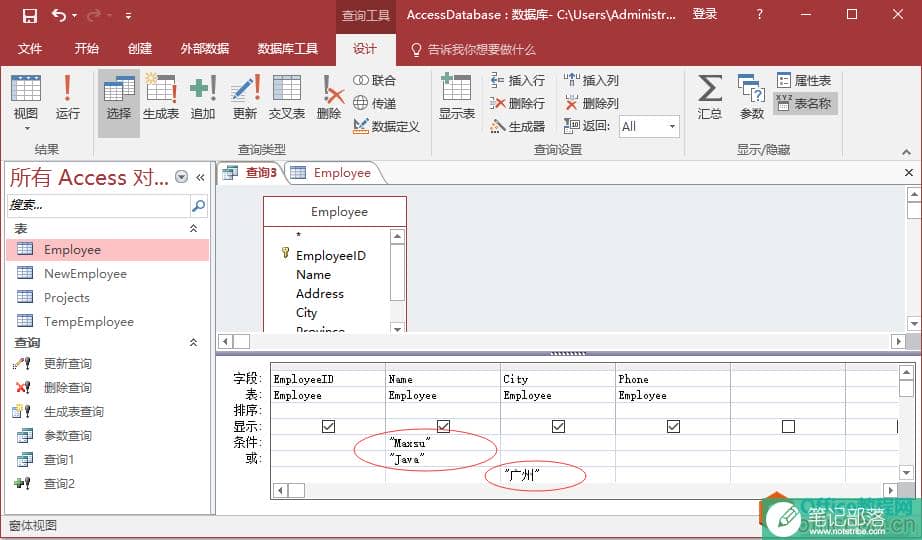Open the Parameters (参数) dialog
922x540 pixels.
(x=751, y=97)
